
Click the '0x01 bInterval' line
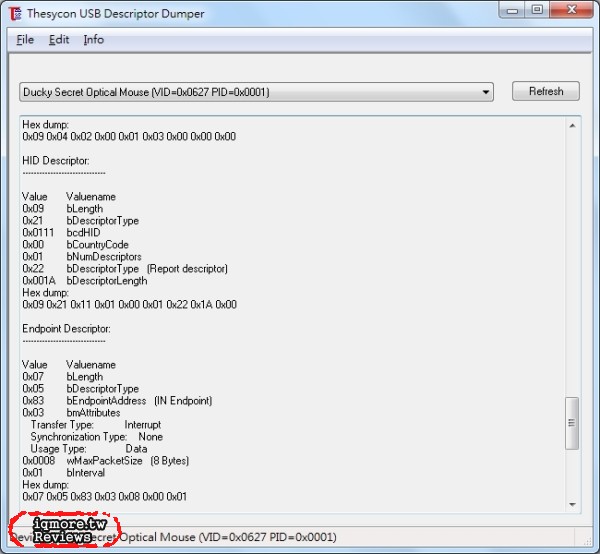[x=64, y=473]
